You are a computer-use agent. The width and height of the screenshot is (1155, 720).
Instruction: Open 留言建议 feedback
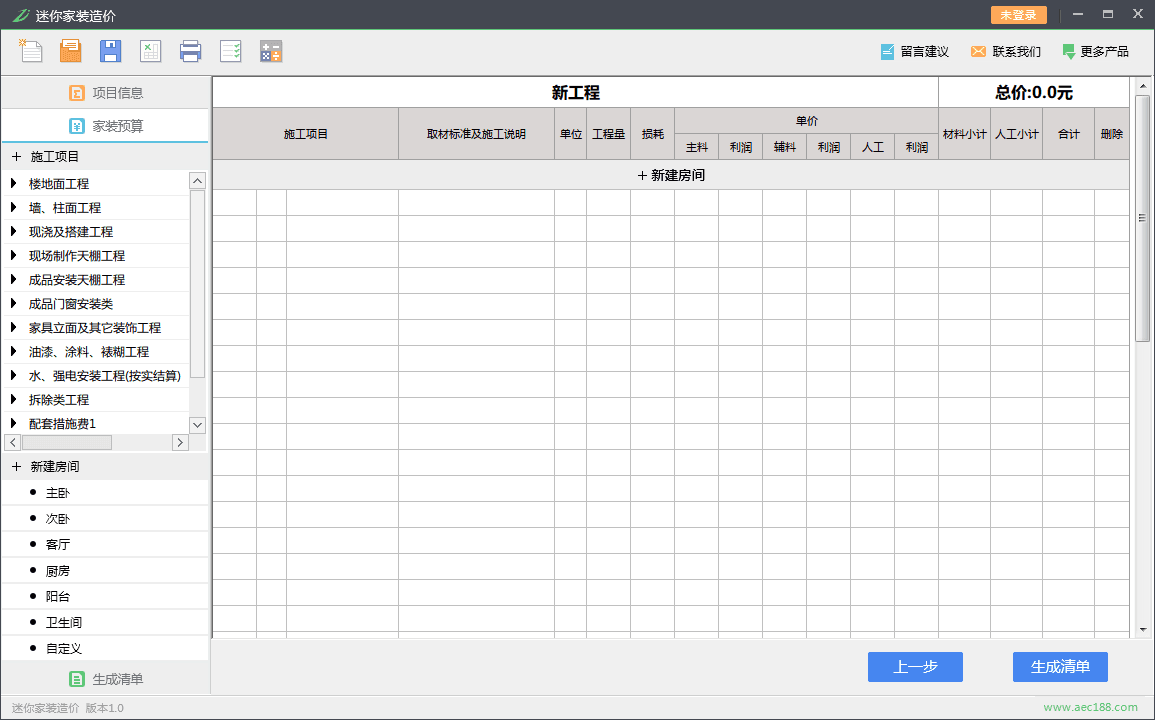[914, 52]
